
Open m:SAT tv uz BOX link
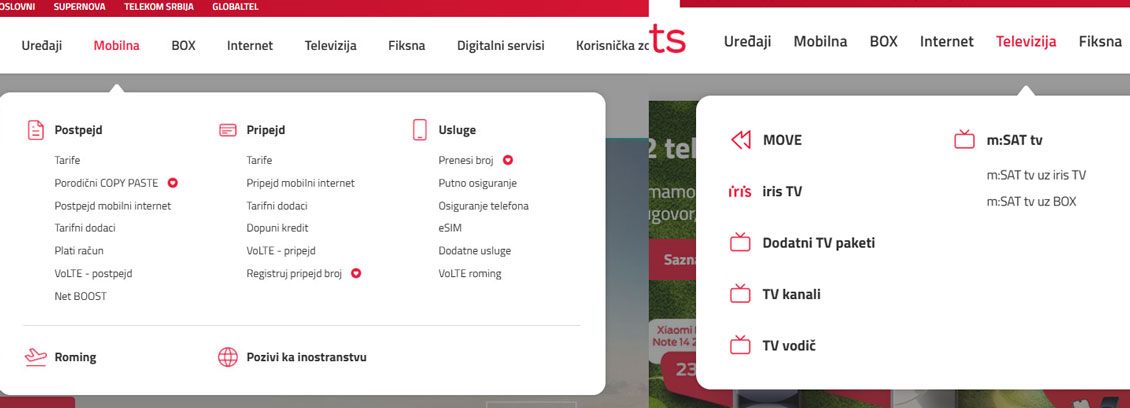(x=1031, y=202)
